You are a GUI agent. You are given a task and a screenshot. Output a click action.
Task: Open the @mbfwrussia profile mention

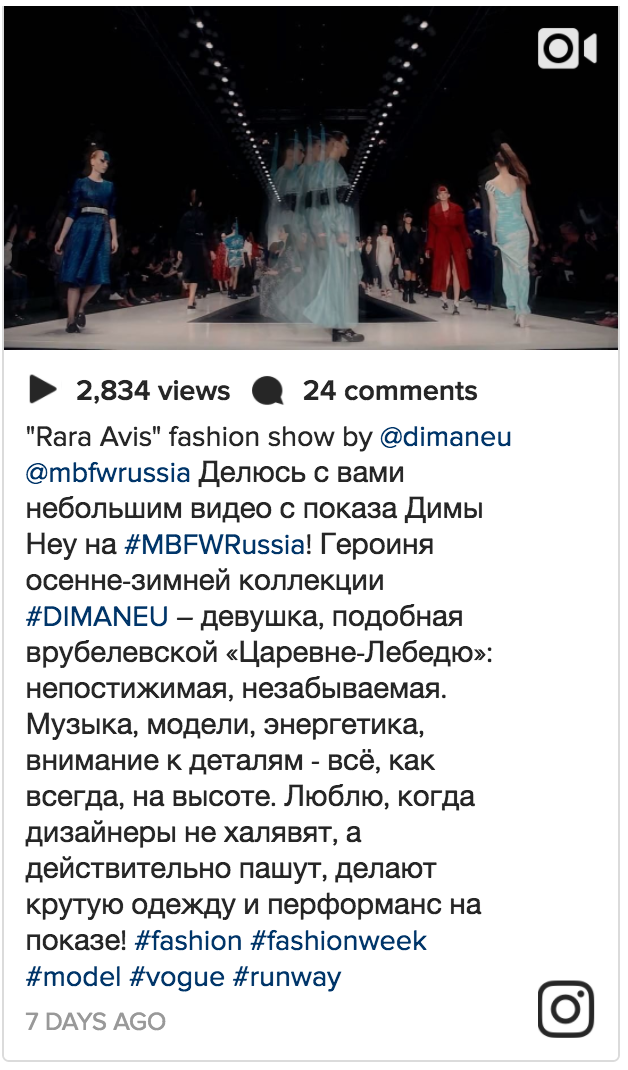[108, 473]
